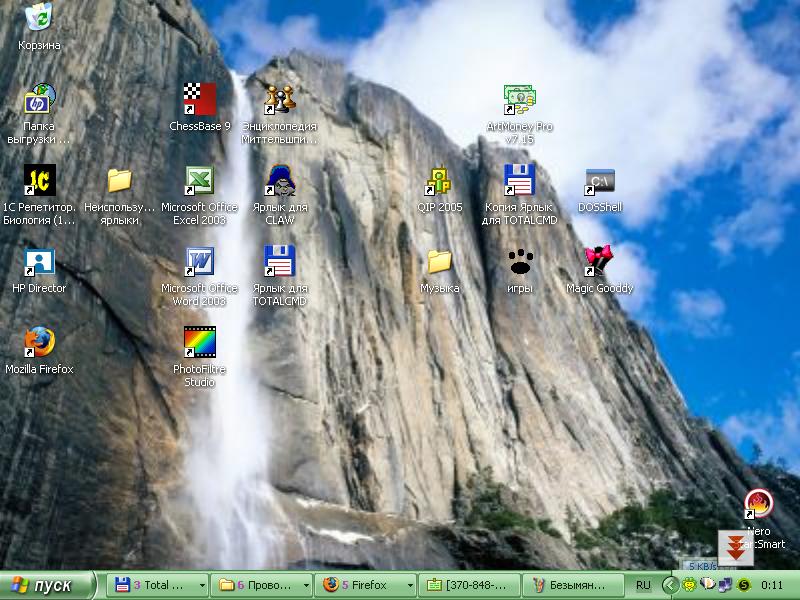The image size is (800, 600).
Task: Launch Microsoft Office Excel 2003
Action: pos(199,180)
